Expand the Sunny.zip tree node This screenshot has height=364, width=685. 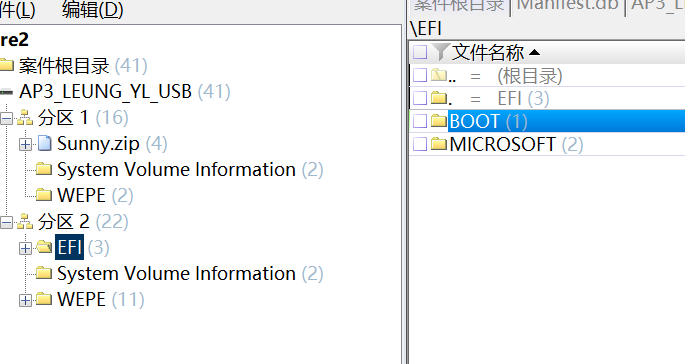(25, 144)
